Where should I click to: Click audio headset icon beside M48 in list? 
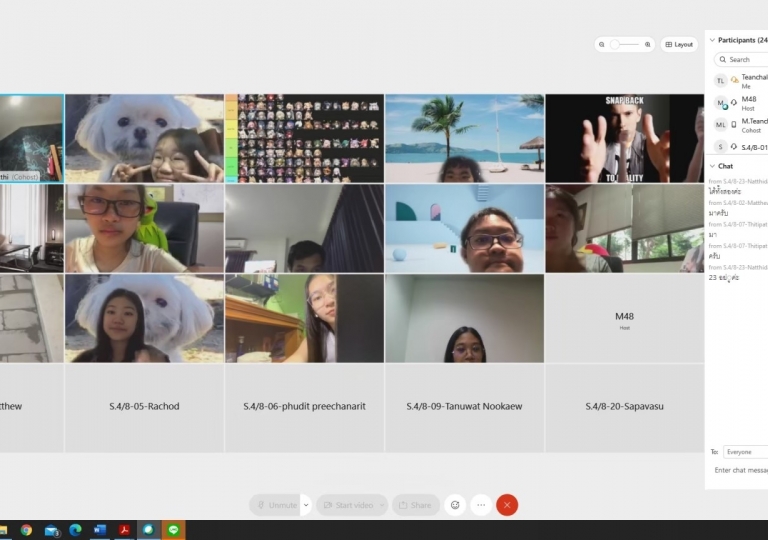[x=734, y=102]
